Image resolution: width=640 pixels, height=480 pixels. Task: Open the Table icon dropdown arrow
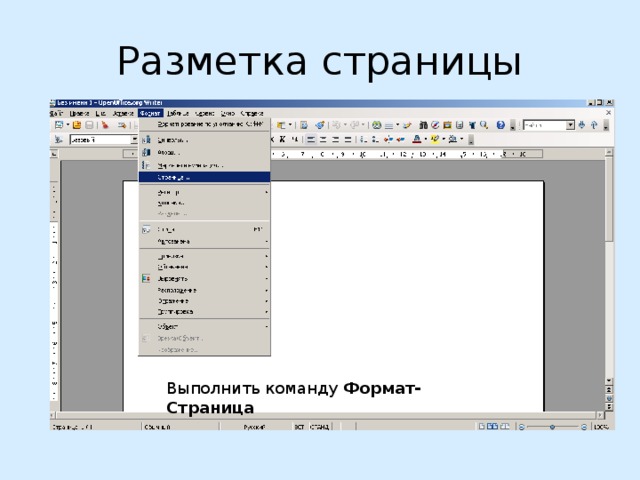pyautogui.click(x=398, y=125)
